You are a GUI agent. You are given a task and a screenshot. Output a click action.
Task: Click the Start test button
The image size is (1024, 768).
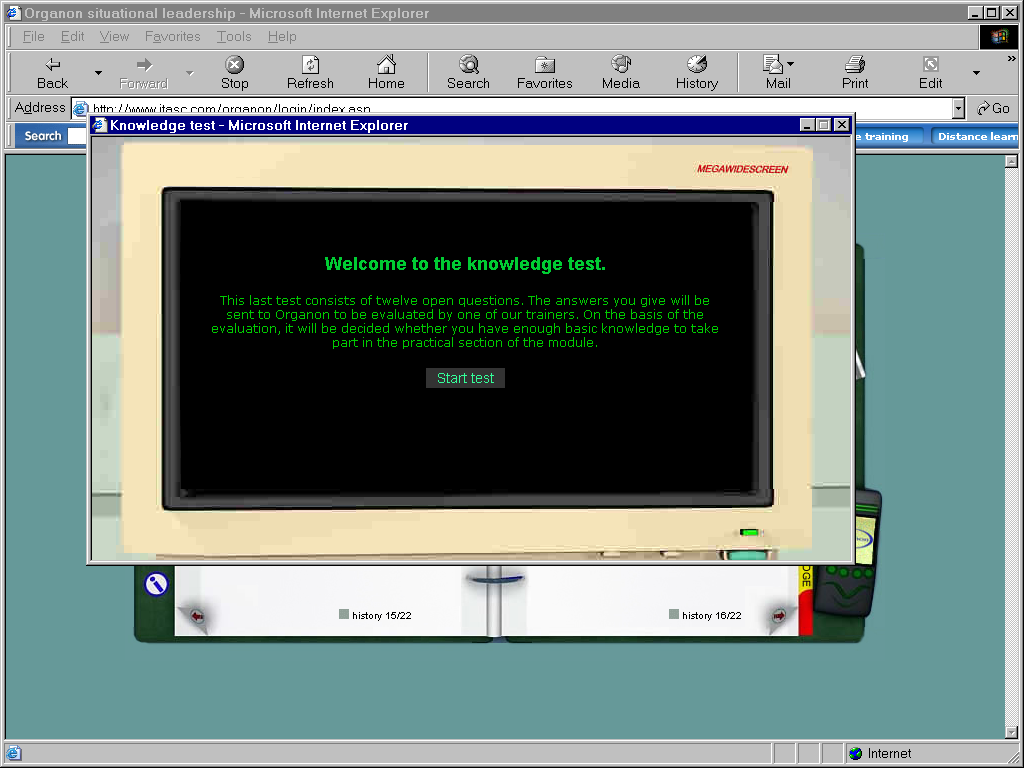coord(465,378)
